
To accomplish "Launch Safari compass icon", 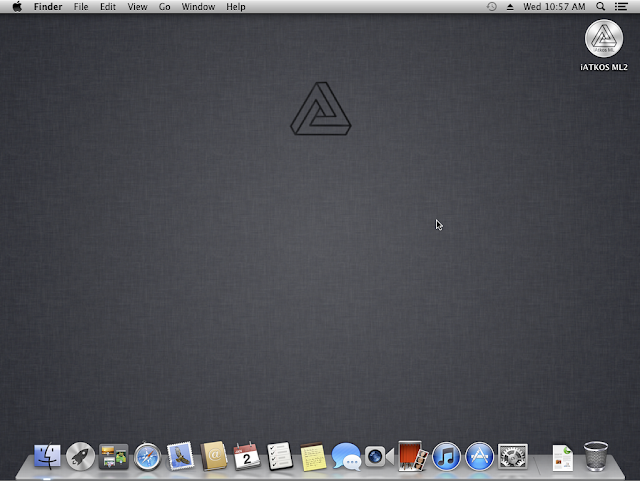I will click(147, 457).
